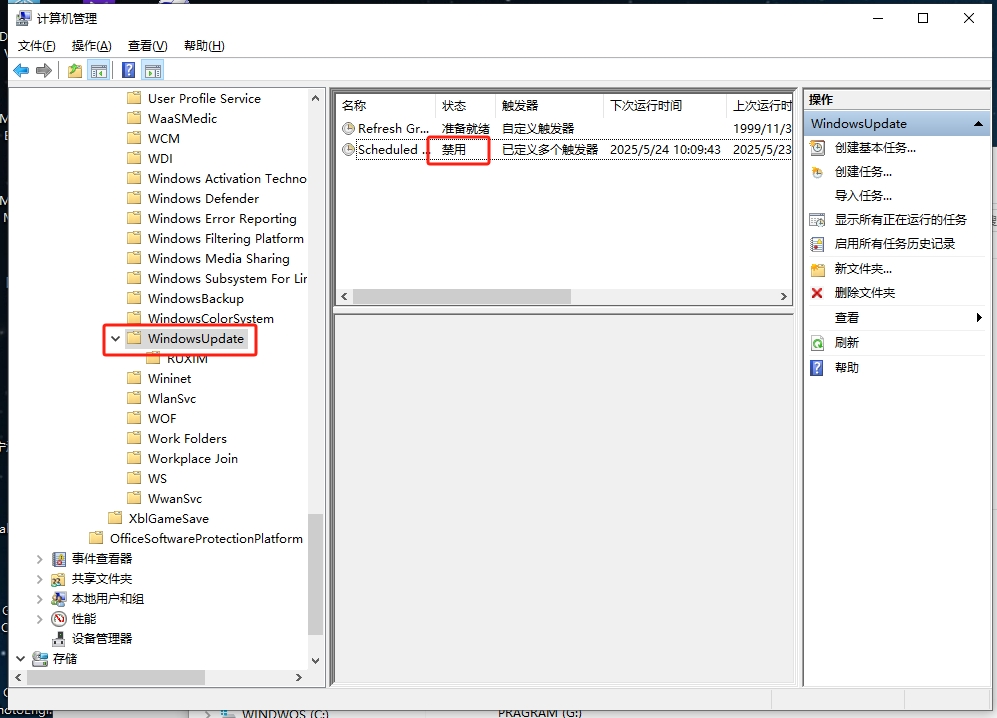Screen dimensions: 997x718
Task: Click 启用所有任务历史记录 action
Action: tap(894, 244)
